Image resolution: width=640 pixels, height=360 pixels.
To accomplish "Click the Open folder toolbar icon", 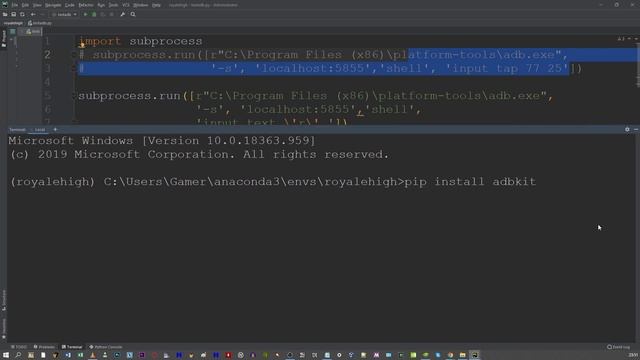I will click(5, 14).
